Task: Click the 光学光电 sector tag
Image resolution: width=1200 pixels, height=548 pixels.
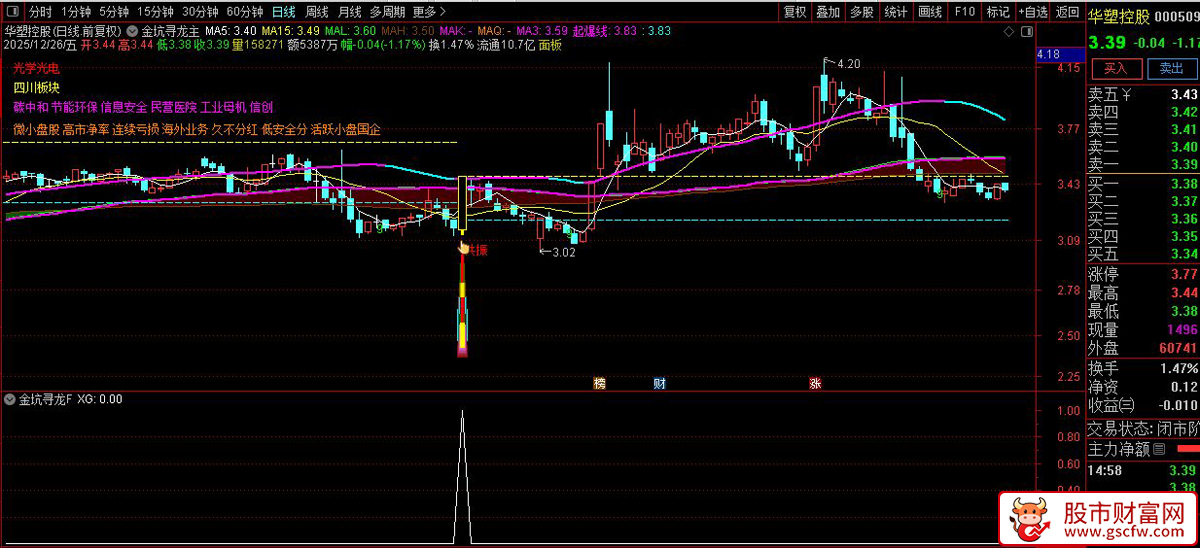Action: 36,69
